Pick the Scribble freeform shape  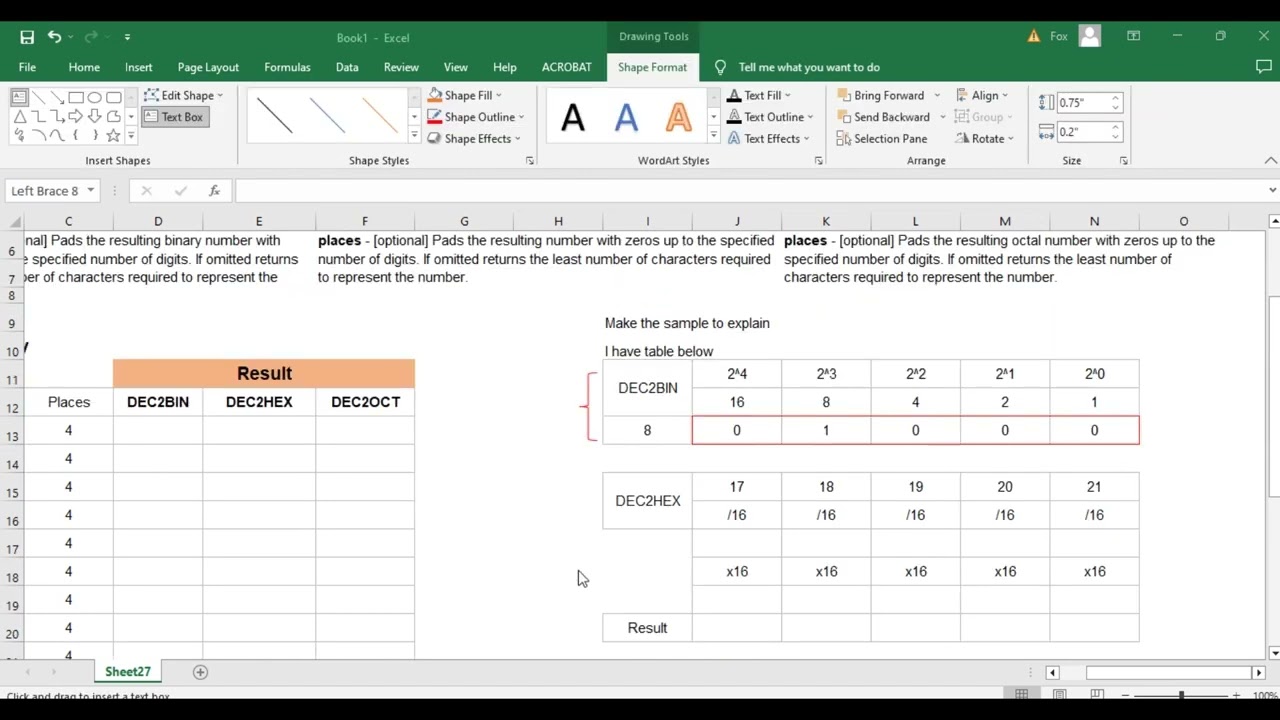tap(19, 135)
